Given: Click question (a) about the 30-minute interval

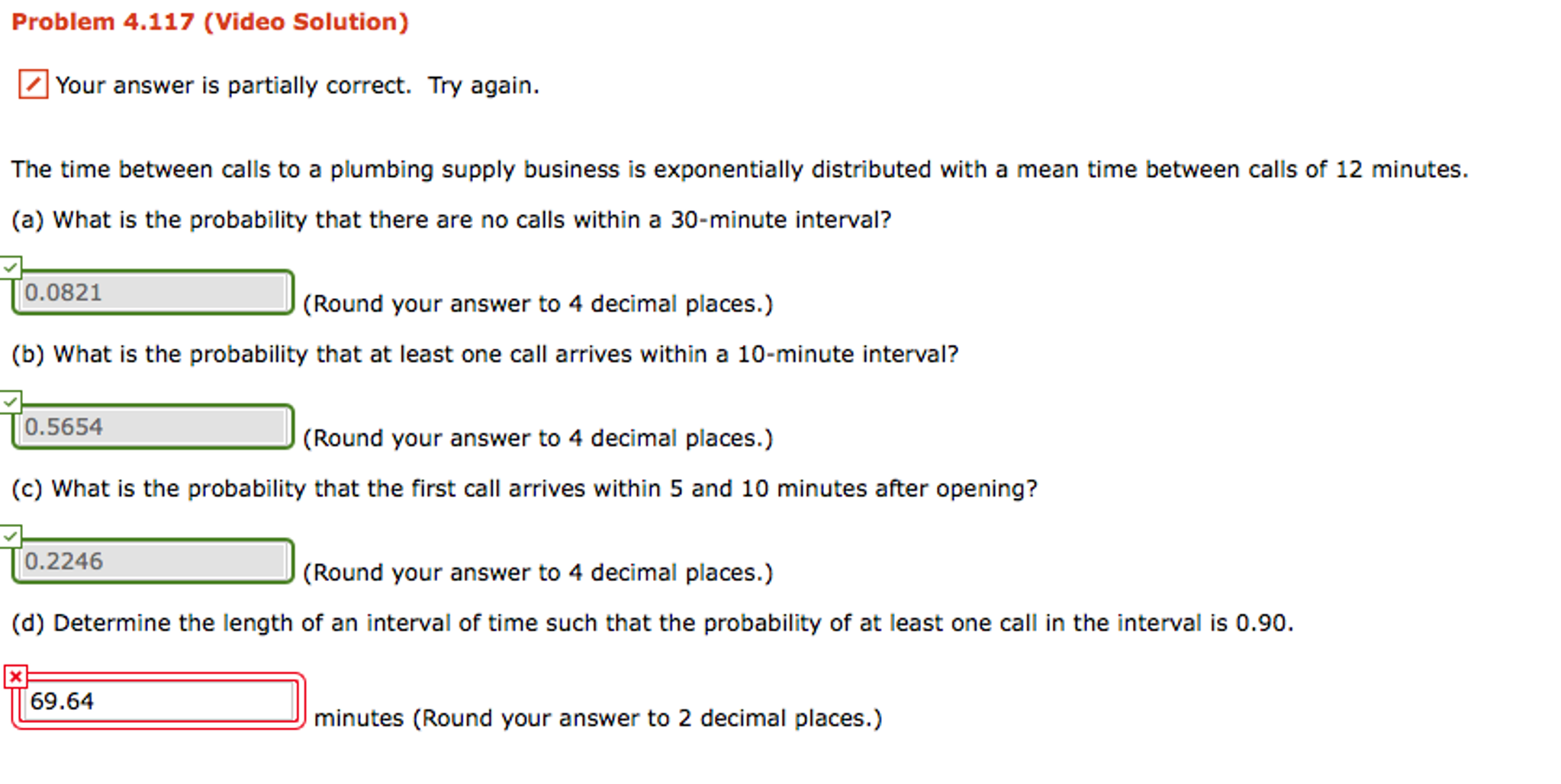Looking at the screenshot, I should [x=451, y=220].
